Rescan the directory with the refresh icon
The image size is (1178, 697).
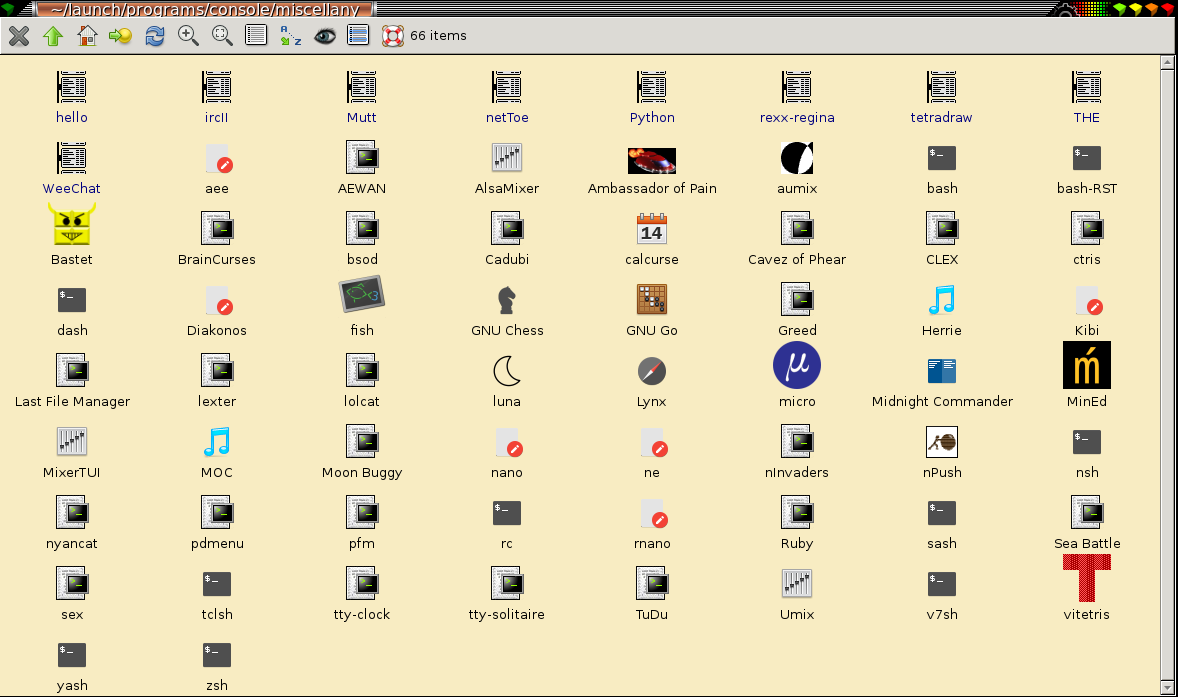coord(155,35)
